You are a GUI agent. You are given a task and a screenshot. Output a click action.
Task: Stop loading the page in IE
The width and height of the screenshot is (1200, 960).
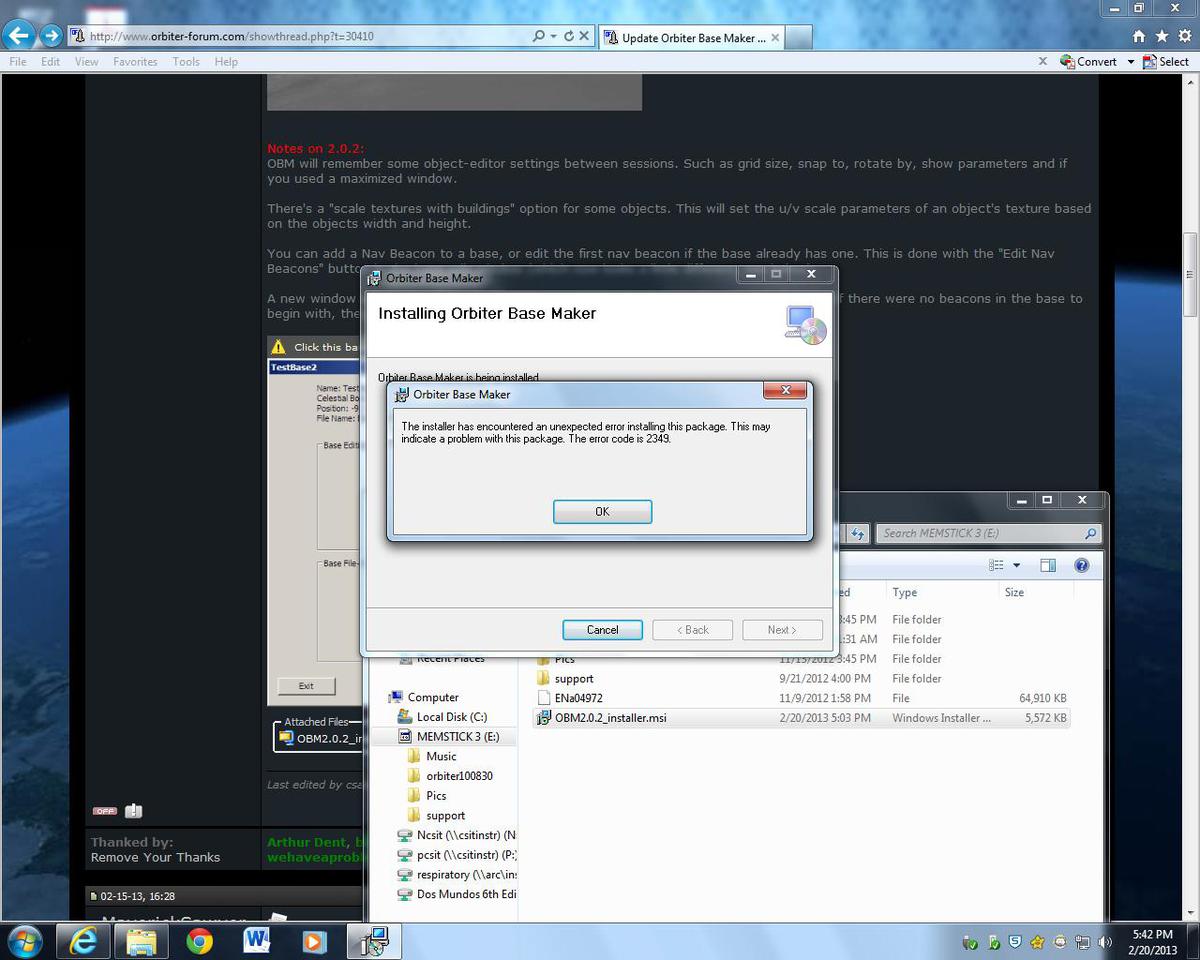583,36
